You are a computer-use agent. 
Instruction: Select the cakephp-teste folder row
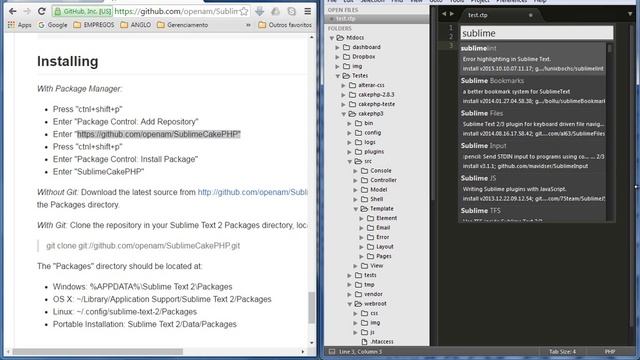click(377, 104)
